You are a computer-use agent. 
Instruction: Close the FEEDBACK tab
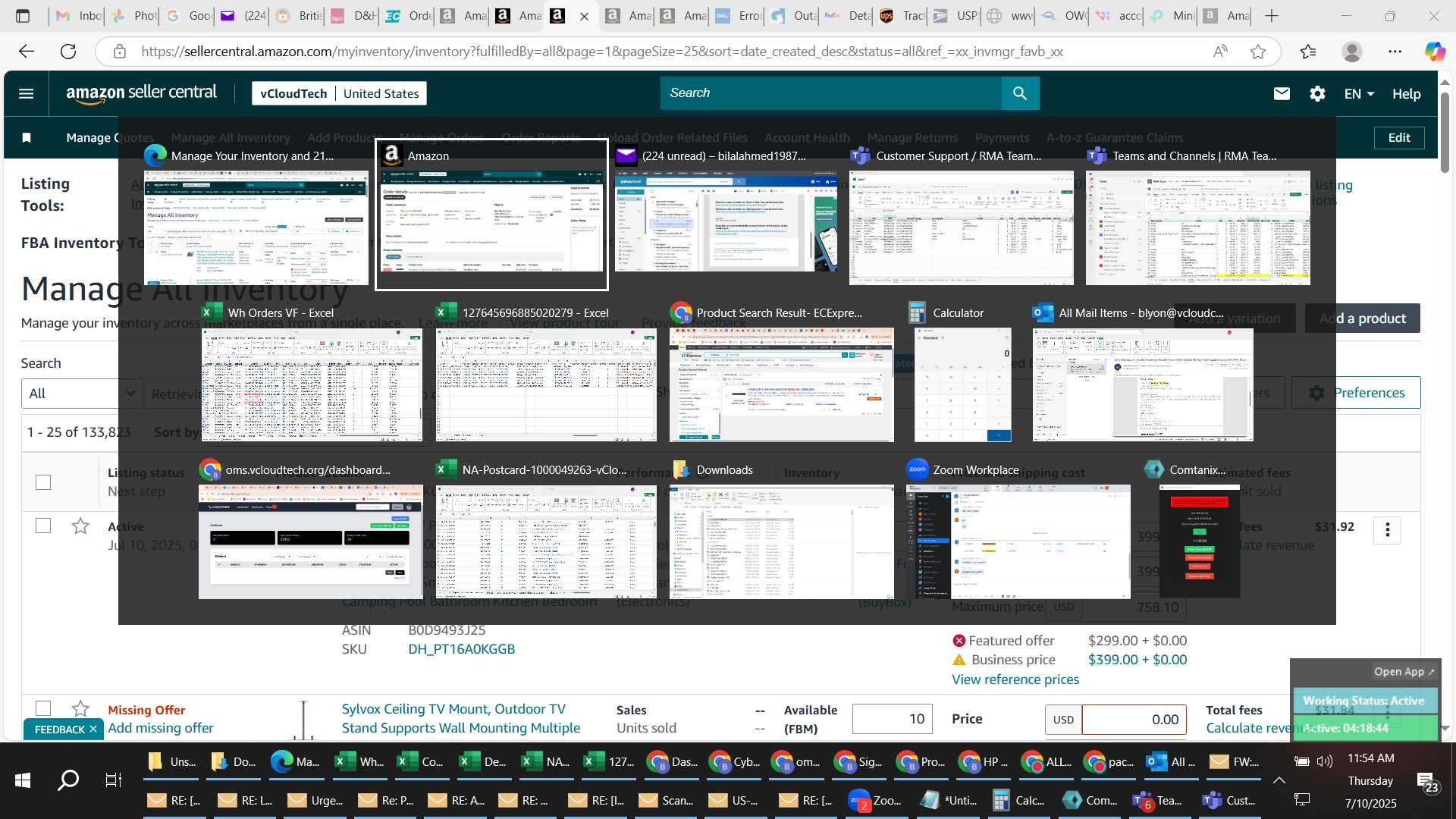[x=93, y=729]
